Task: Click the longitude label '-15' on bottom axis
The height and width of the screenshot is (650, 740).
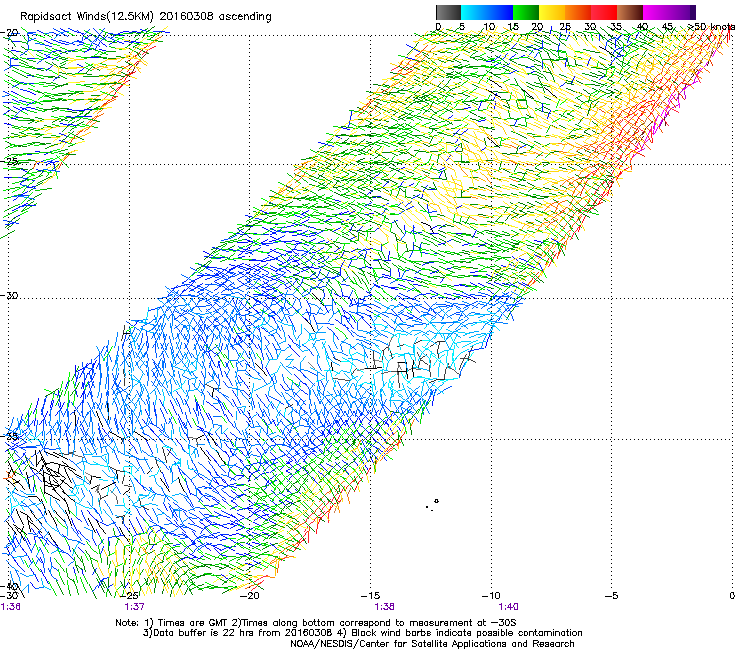Action: click(370, 596)
